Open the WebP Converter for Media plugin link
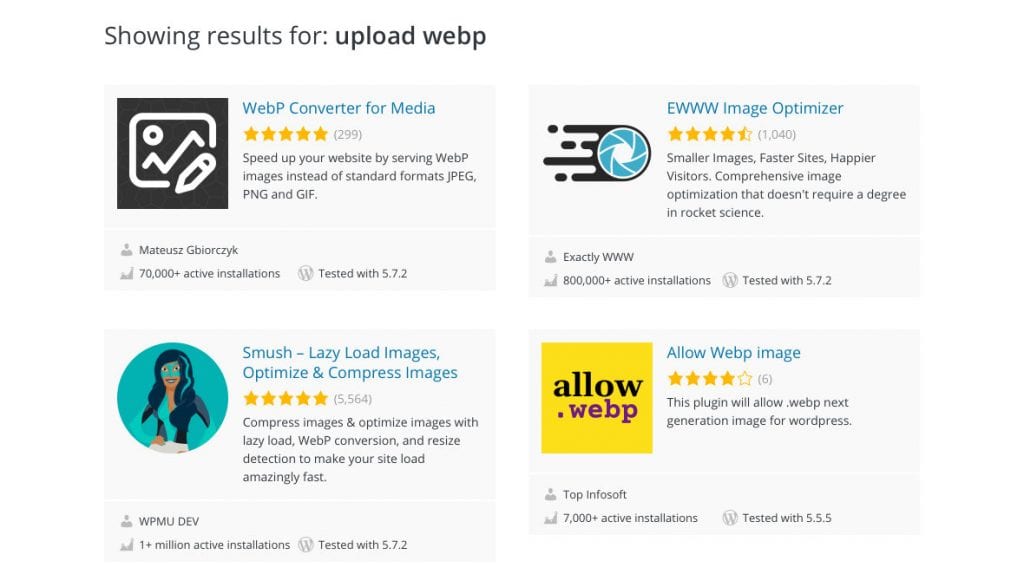Image resolution: width=1024 pixels, height=587 pixels. (339, 108)
